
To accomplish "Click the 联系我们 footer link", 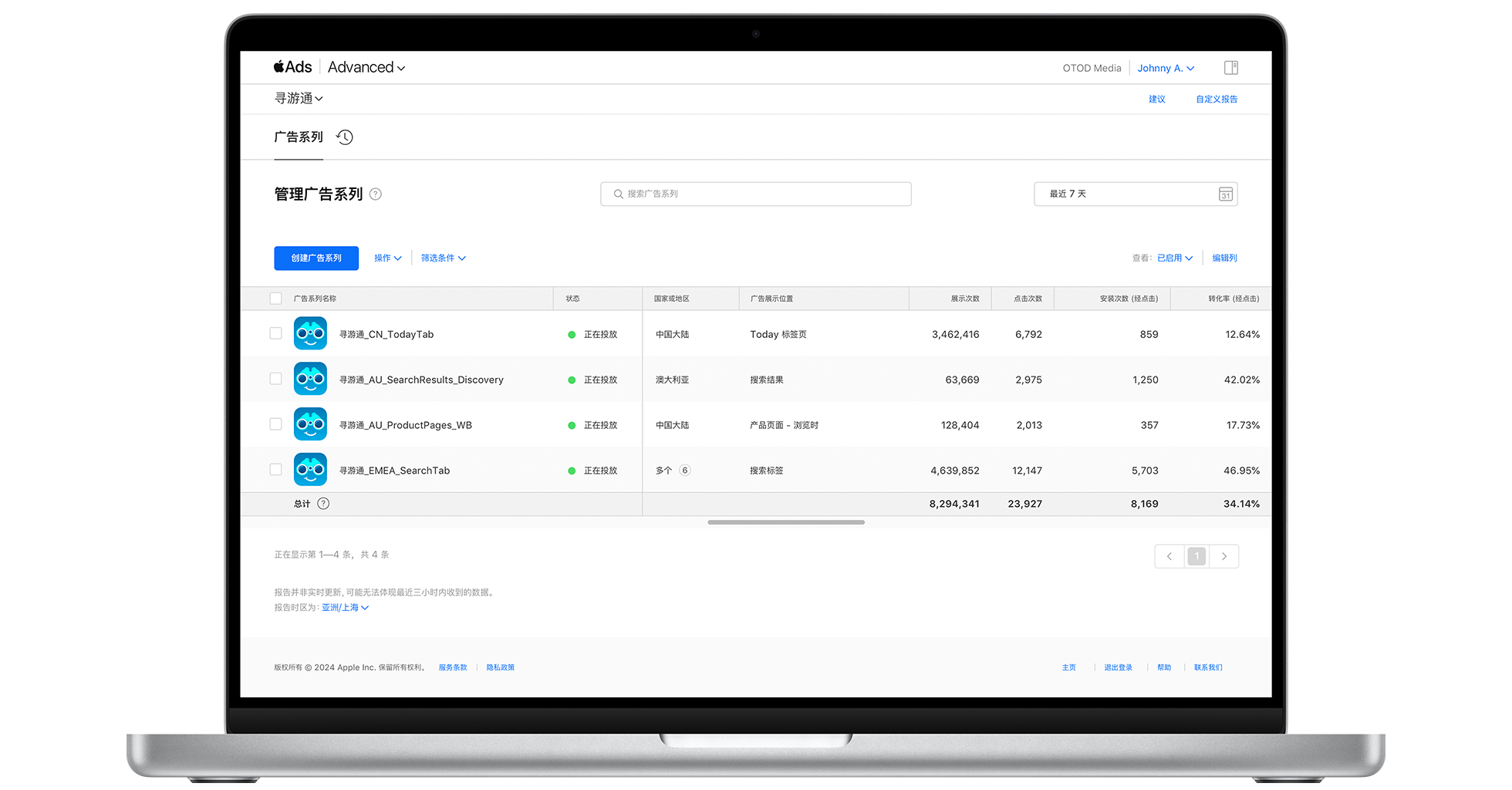I will [x=1208, y=668].
